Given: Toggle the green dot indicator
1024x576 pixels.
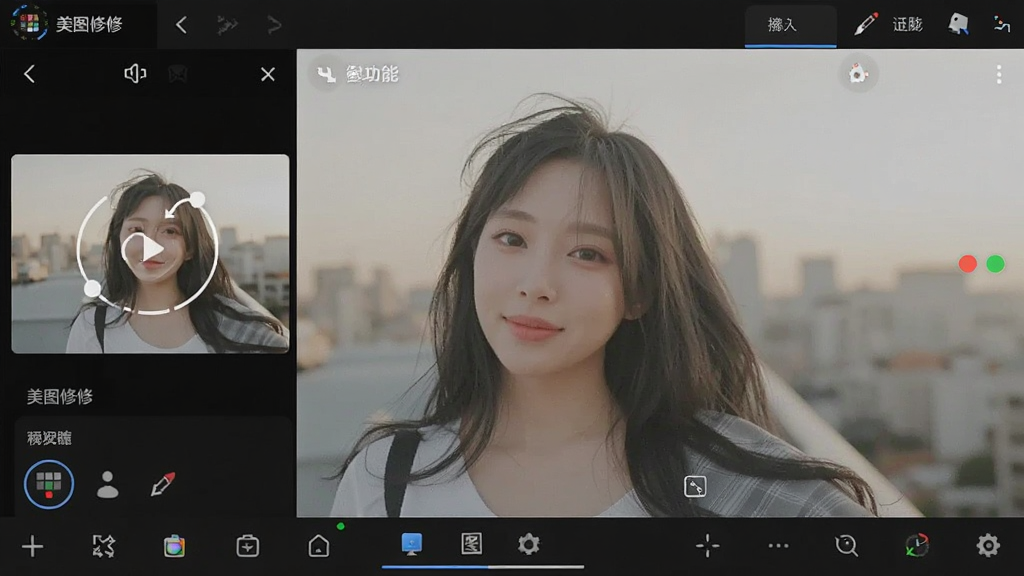Looking at the screenshot, I should click(x=995, y=264).
